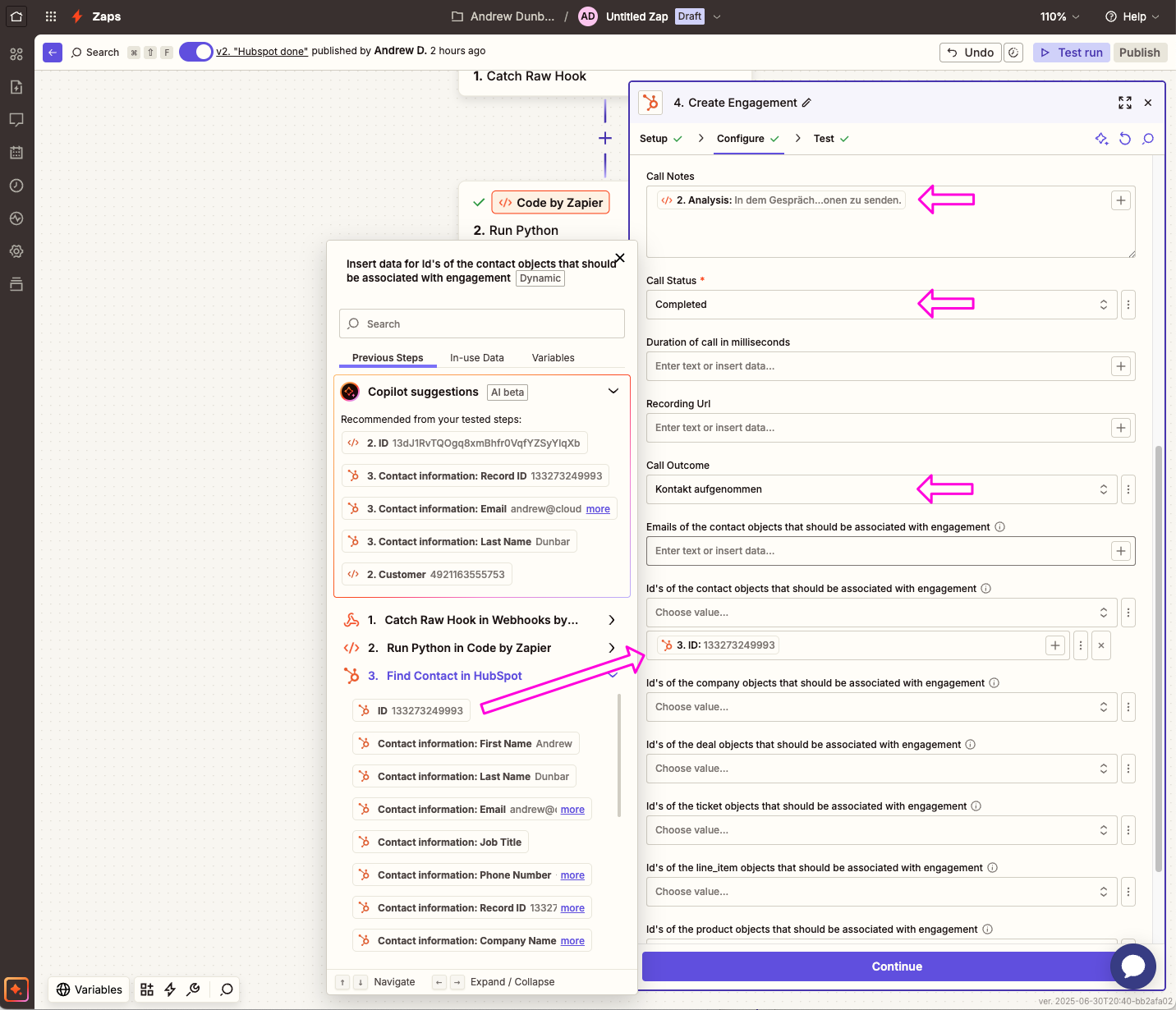
Task: Insert Contact information: First Name Andrew
Action: pos(466,744)
